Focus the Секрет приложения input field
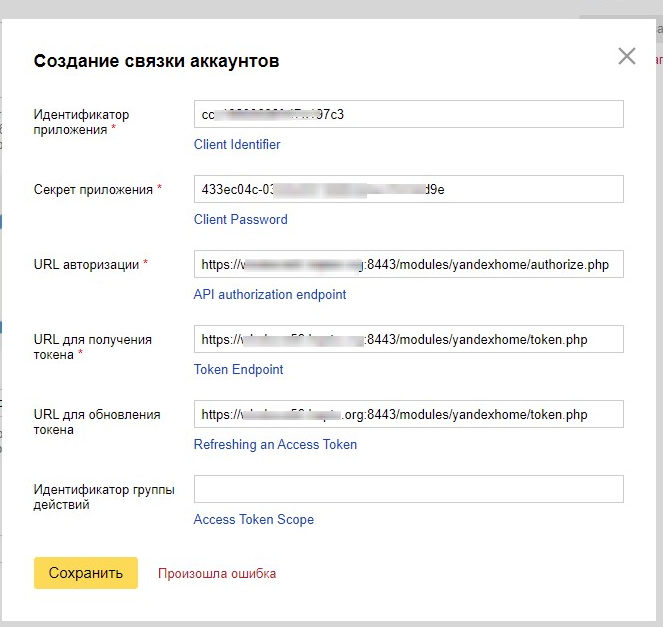This screenshot has width=663, height=627. 408,189
